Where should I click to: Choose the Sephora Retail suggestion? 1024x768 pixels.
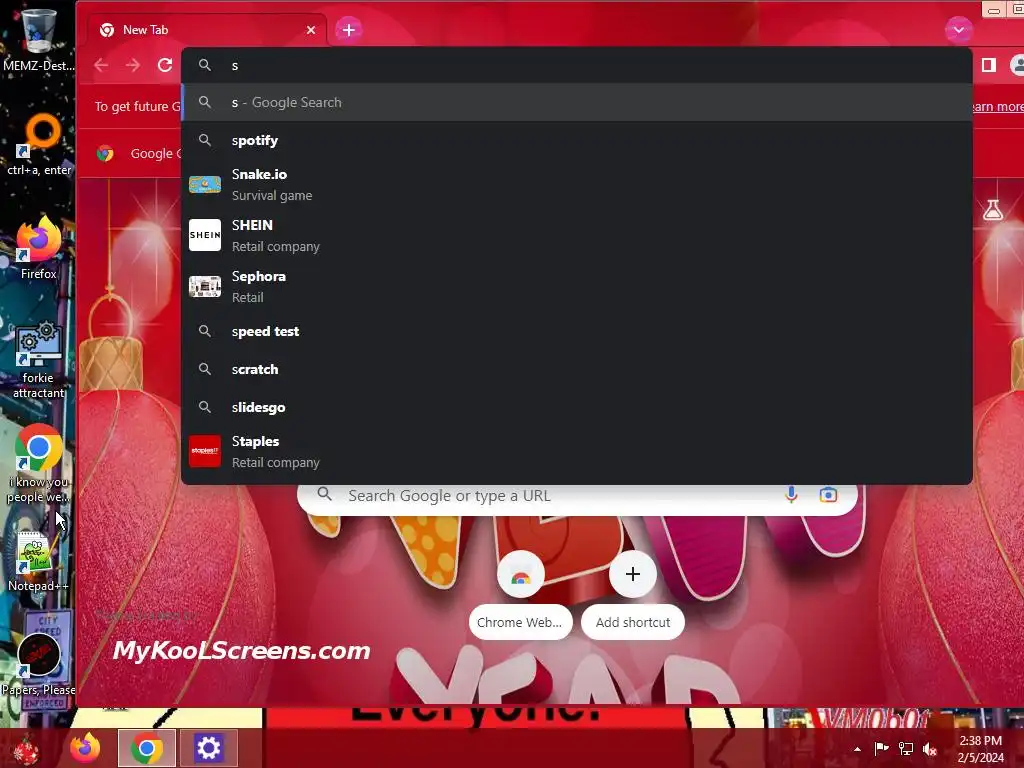point(577,287)
